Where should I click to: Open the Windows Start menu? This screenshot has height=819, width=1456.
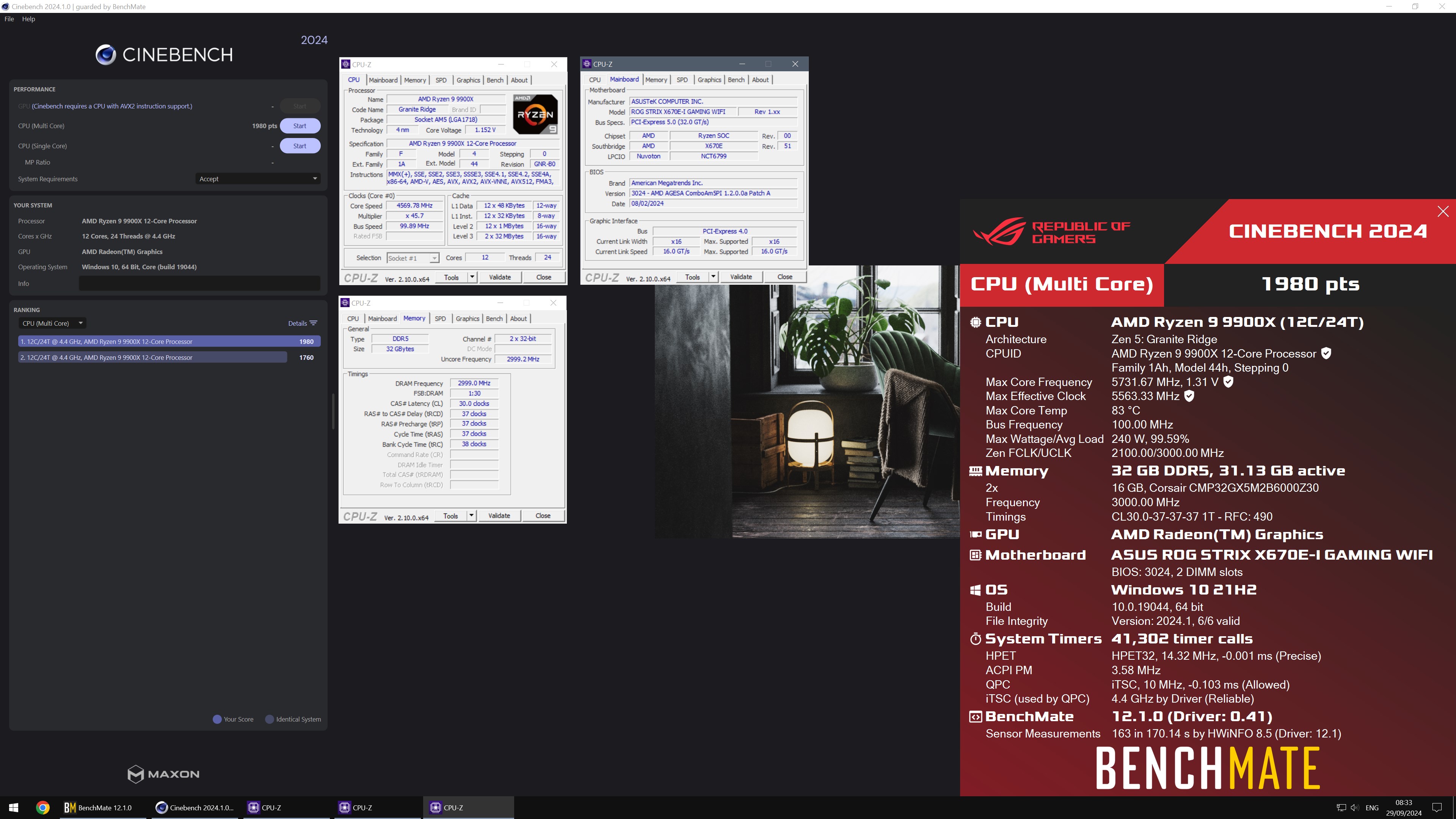tap(14, 808)
